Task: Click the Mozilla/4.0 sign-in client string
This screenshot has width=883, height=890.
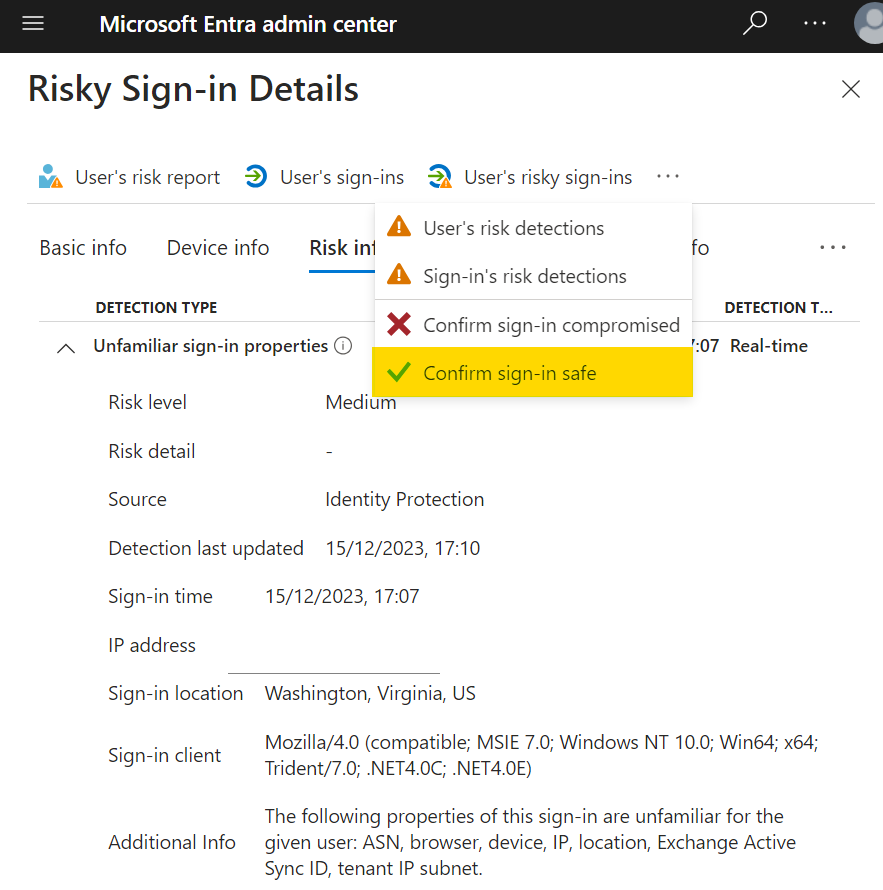Action: click(x=541, y=755)
